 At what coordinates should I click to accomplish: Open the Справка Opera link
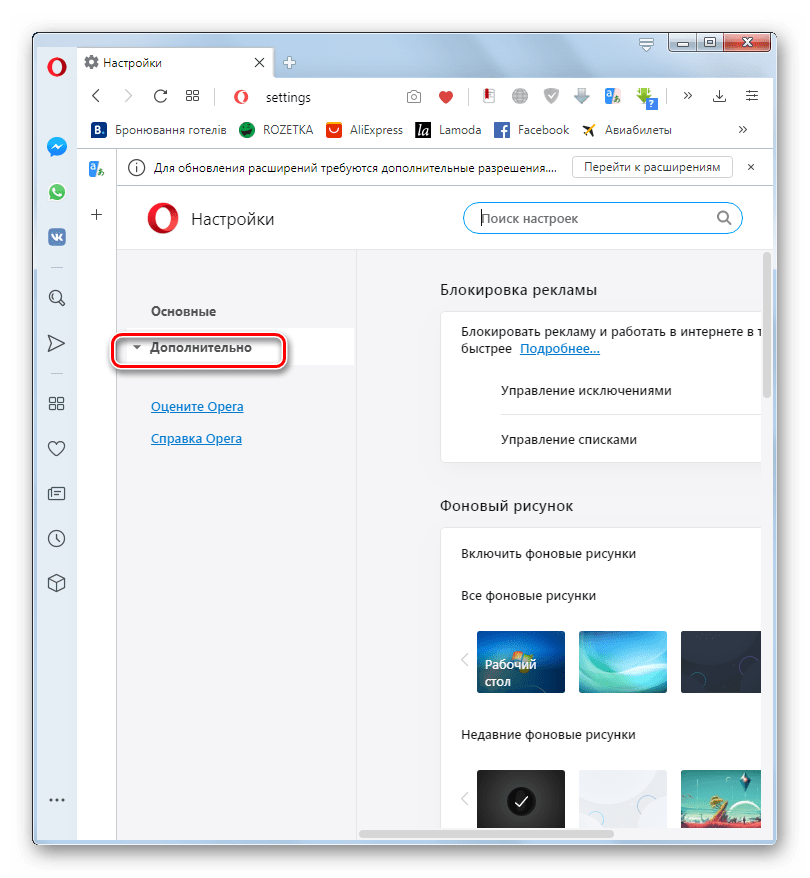click(196, 439)
